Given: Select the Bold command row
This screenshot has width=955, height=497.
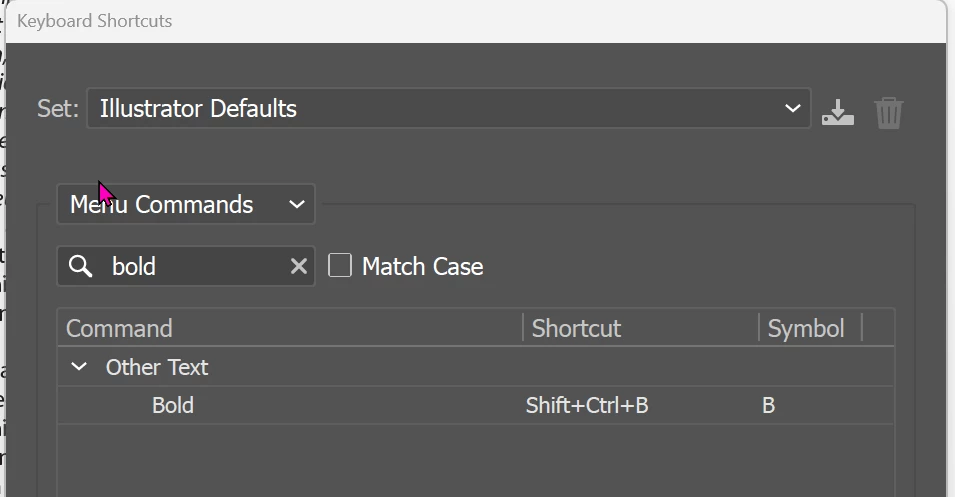Looking at the screenshot, I should coord(476,405).
